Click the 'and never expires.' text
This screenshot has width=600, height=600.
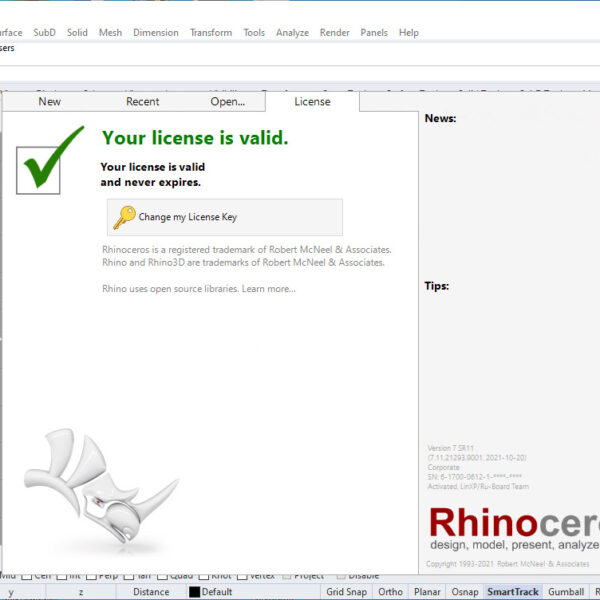(x=150, y=182)
